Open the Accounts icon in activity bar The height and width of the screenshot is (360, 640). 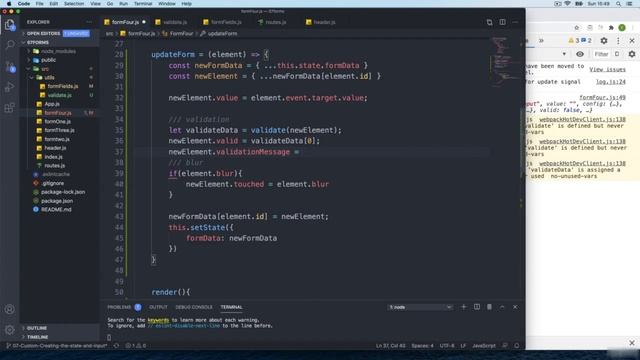tap(10, 309)
